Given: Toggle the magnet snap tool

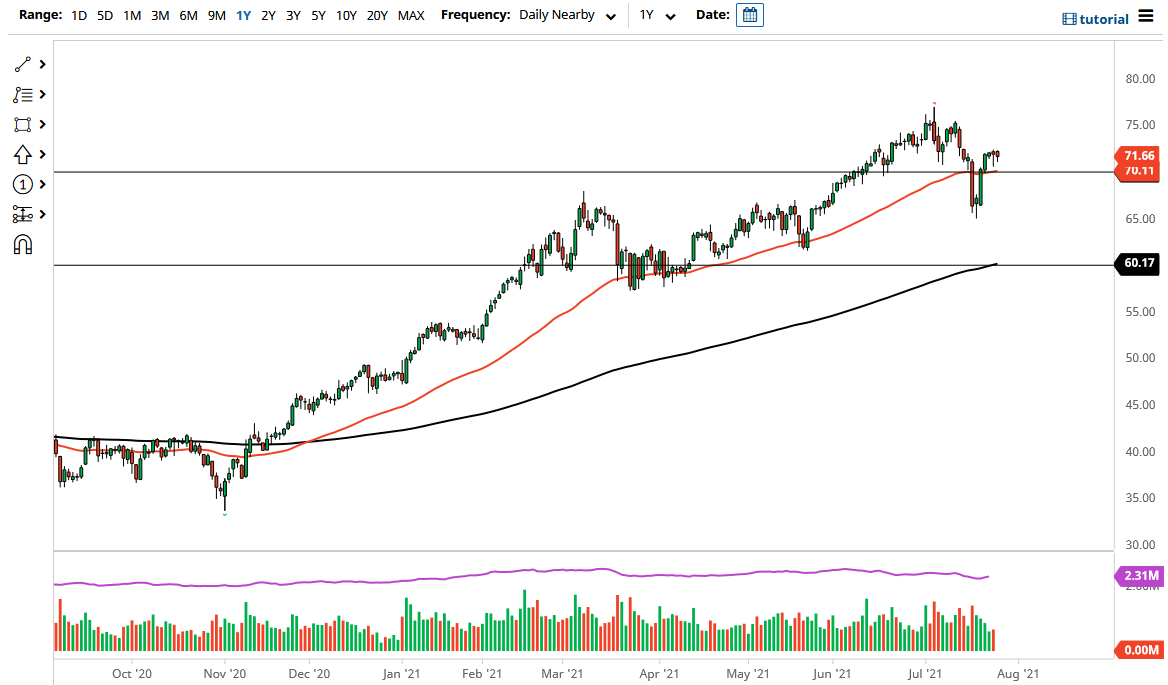Looking at the screenshot, I should click(x=21, y=244).
